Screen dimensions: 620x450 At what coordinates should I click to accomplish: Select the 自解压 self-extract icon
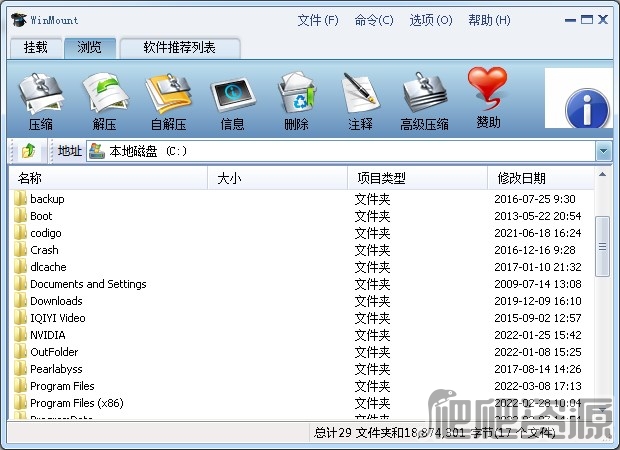169,93
